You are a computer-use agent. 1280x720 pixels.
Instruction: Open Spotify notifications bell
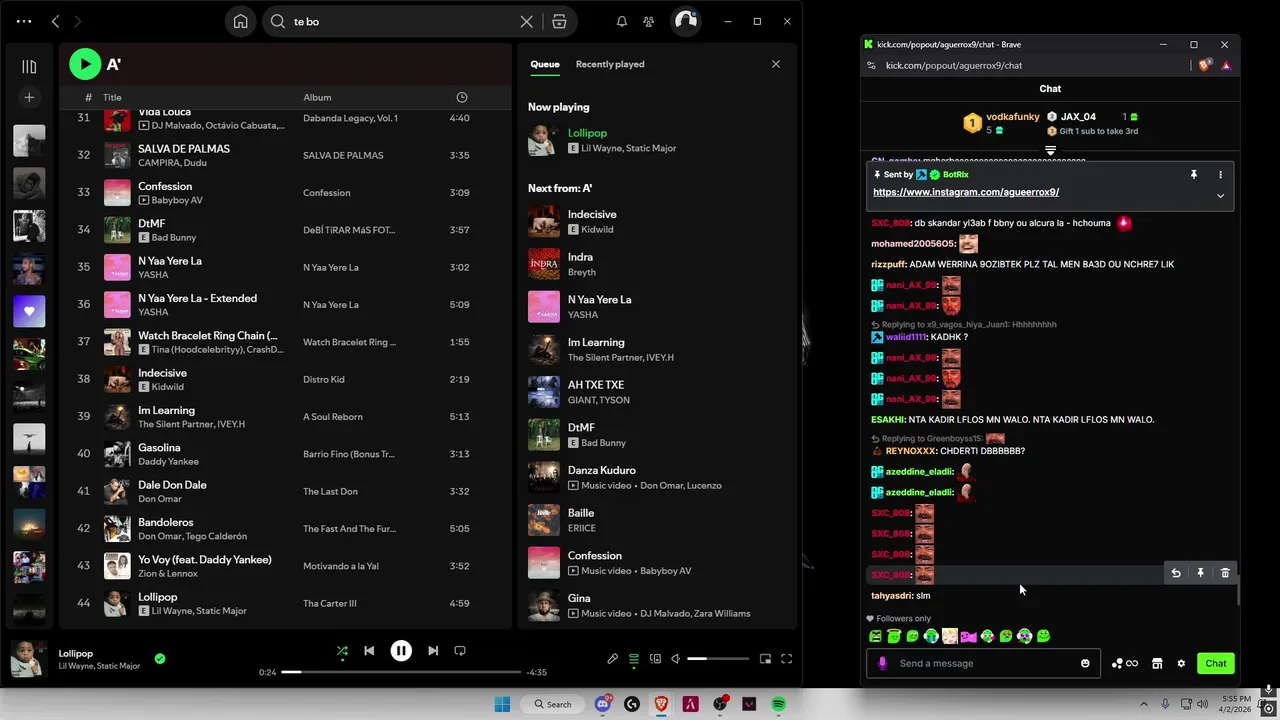622,21
